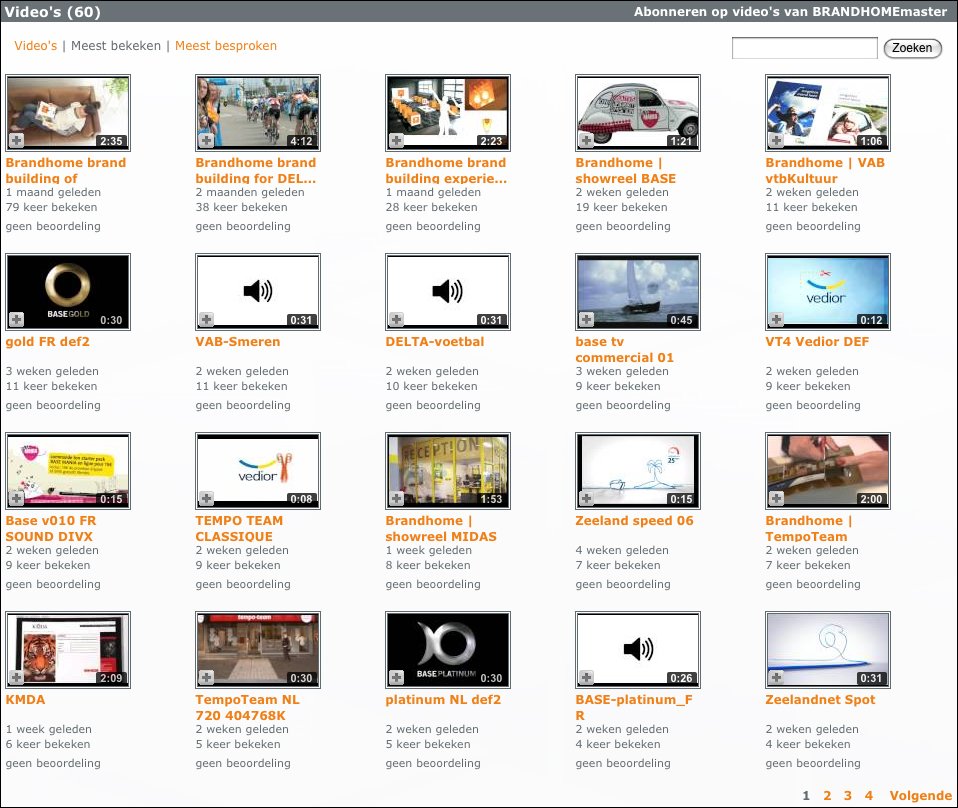This screenshot has height=808, width=958.
Task: Add Base v010 FR SOUND DIVX to queue
Action: (x=16, y=499)
